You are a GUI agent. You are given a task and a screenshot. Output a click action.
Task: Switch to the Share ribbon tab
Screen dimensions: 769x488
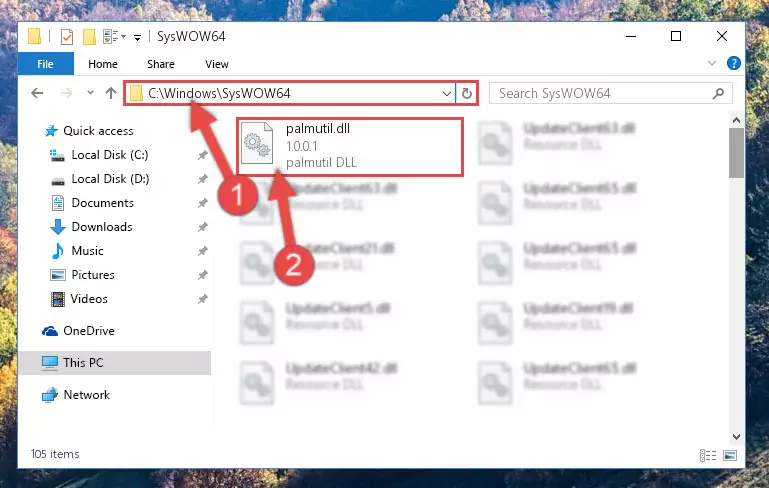point(160,64)
